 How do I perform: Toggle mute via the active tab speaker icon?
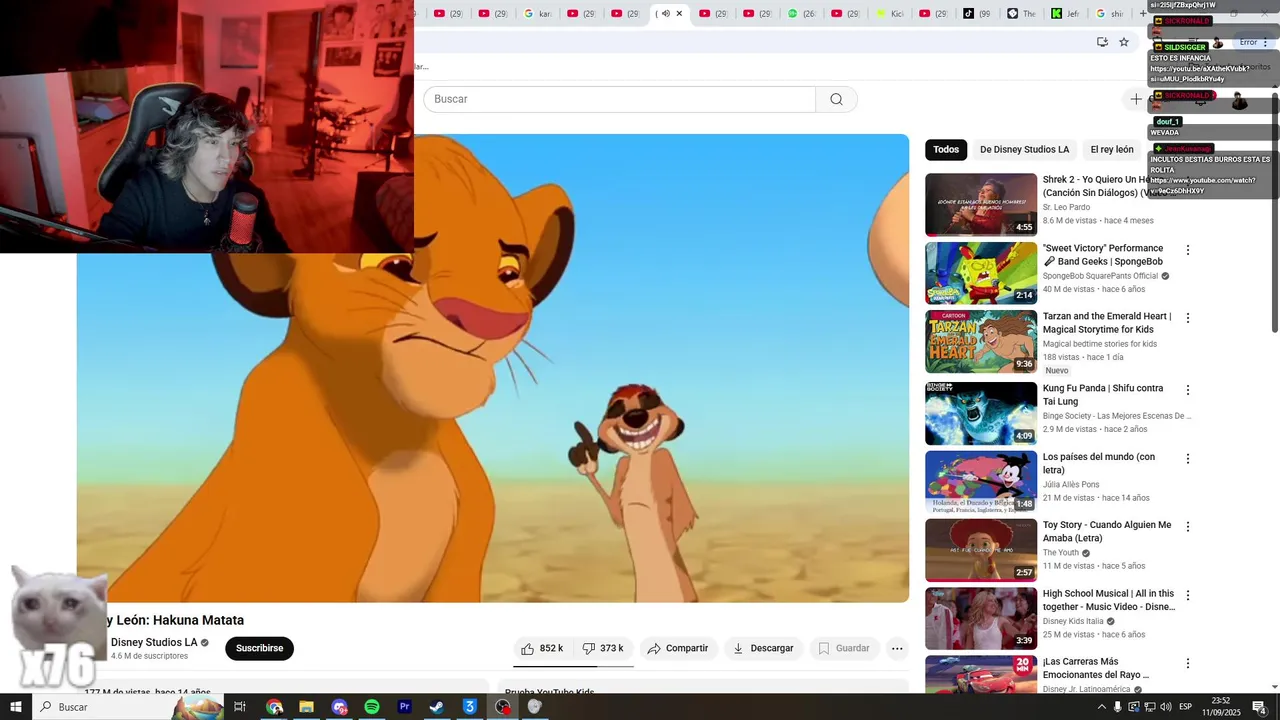coord(665,13)
